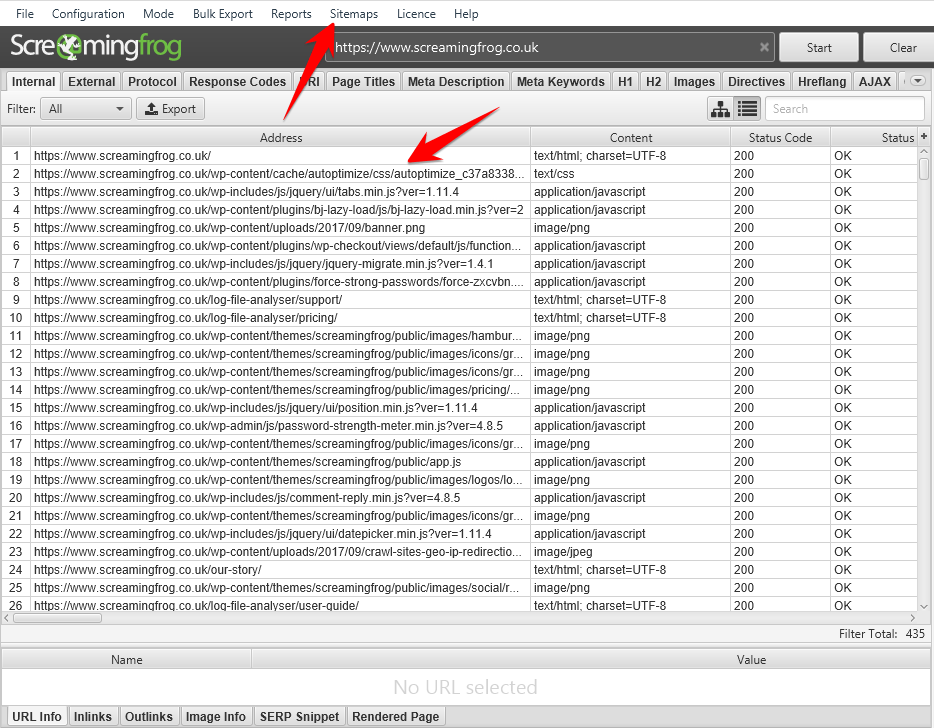Screen dimensions: 934x728
Task: Select row 1 https://www.screamingfrog.co.uk/
Action: [x=459, y=155]
